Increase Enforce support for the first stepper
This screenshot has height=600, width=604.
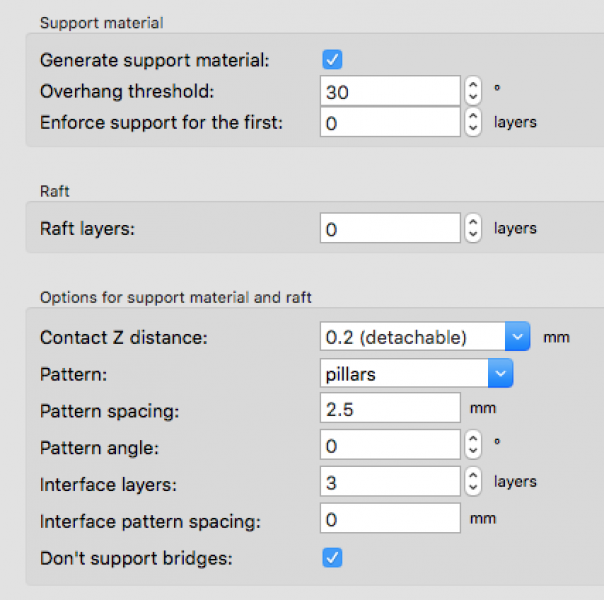(x=473, y=117)
